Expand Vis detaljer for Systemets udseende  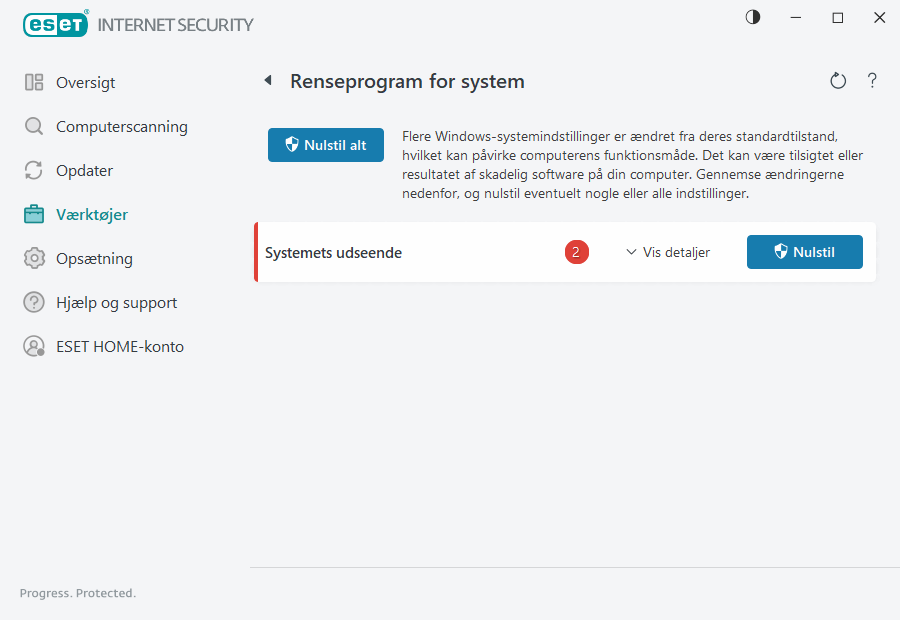coord(667,252)
